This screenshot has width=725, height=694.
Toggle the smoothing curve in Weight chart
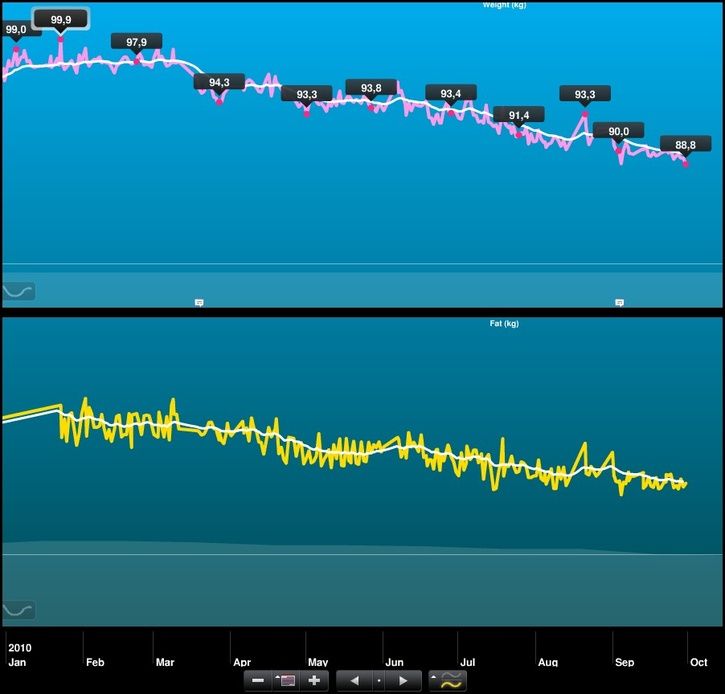pos(19,291)
